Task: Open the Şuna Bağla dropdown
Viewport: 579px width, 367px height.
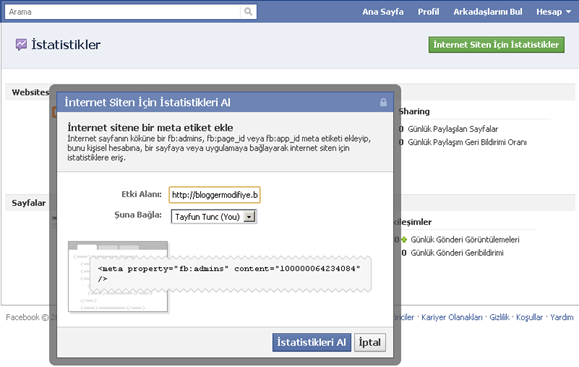Action: pos(213,217)
